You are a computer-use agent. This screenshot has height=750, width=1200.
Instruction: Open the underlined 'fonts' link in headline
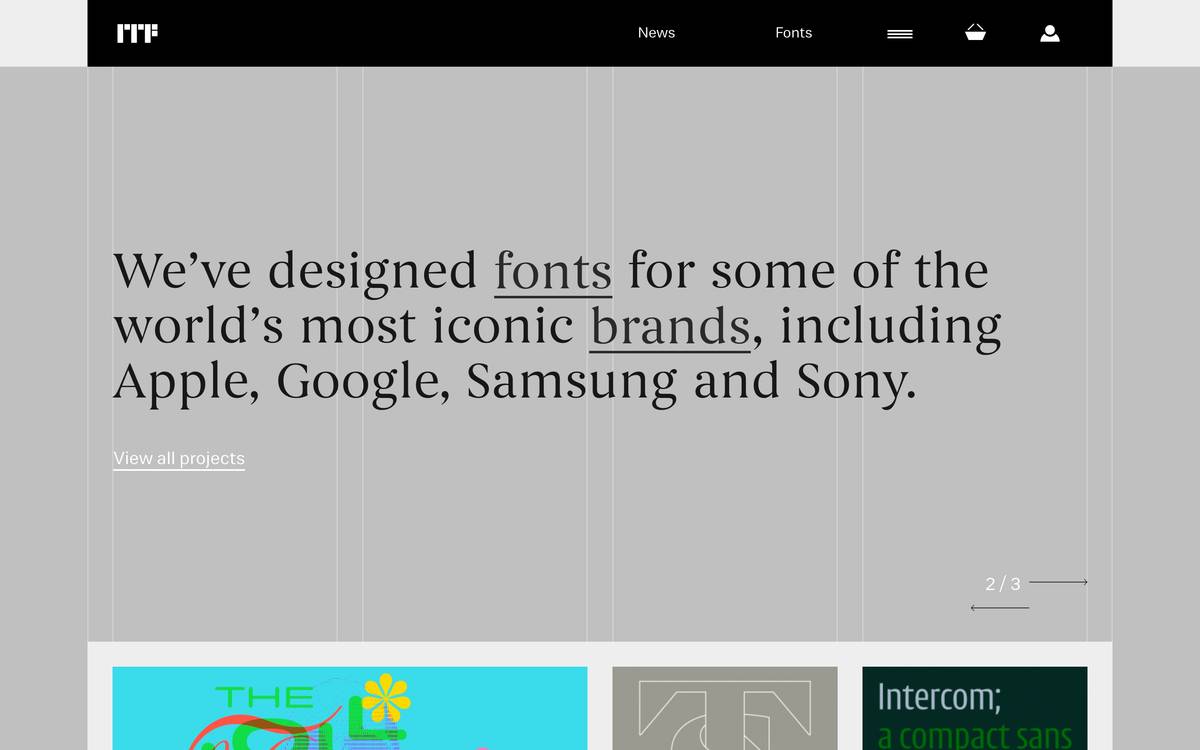(x=553, y=269)
